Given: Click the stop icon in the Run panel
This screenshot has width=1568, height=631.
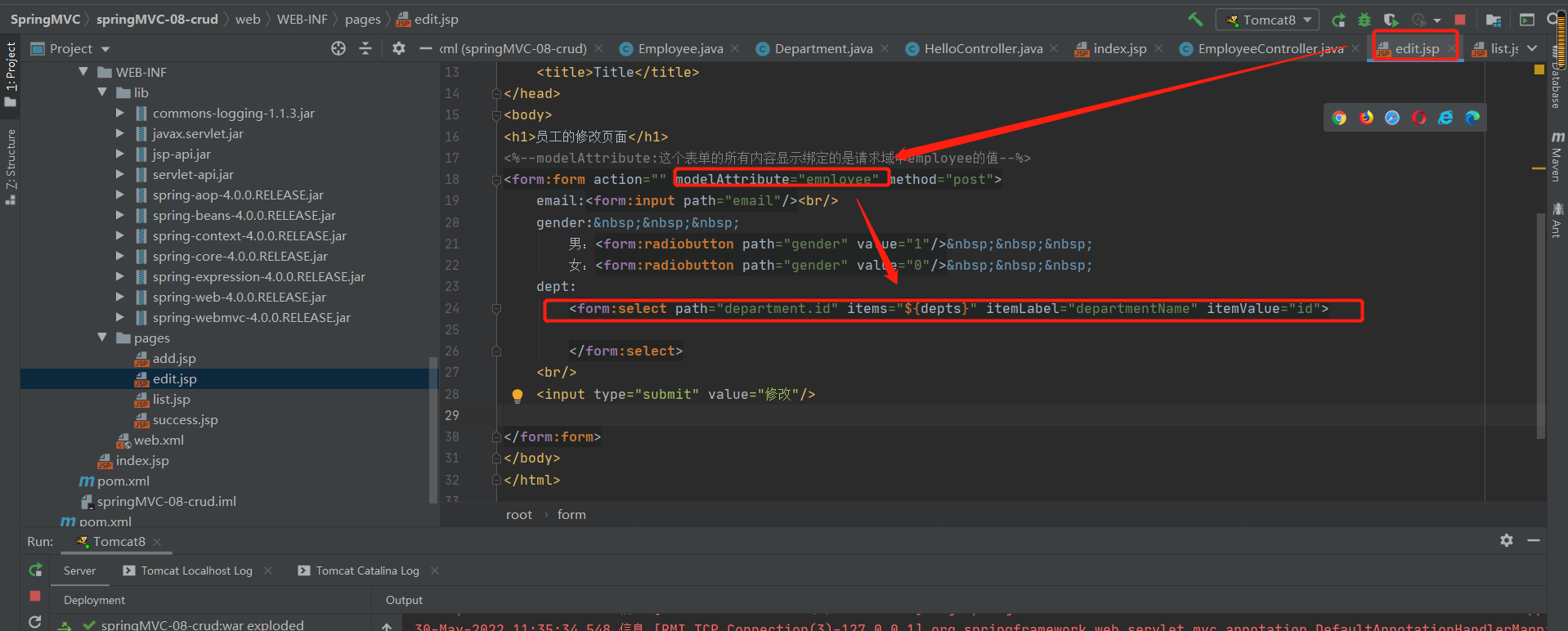Looking at the screenshot, I should click(x=35, y=596).
